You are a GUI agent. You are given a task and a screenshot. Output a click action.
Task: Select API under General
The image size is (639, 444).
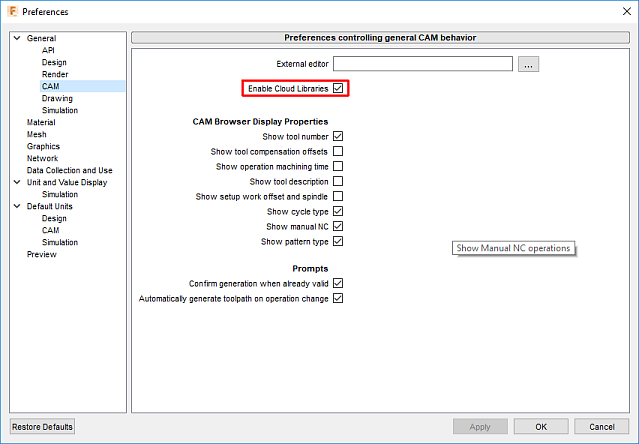(x=48, y=50)
